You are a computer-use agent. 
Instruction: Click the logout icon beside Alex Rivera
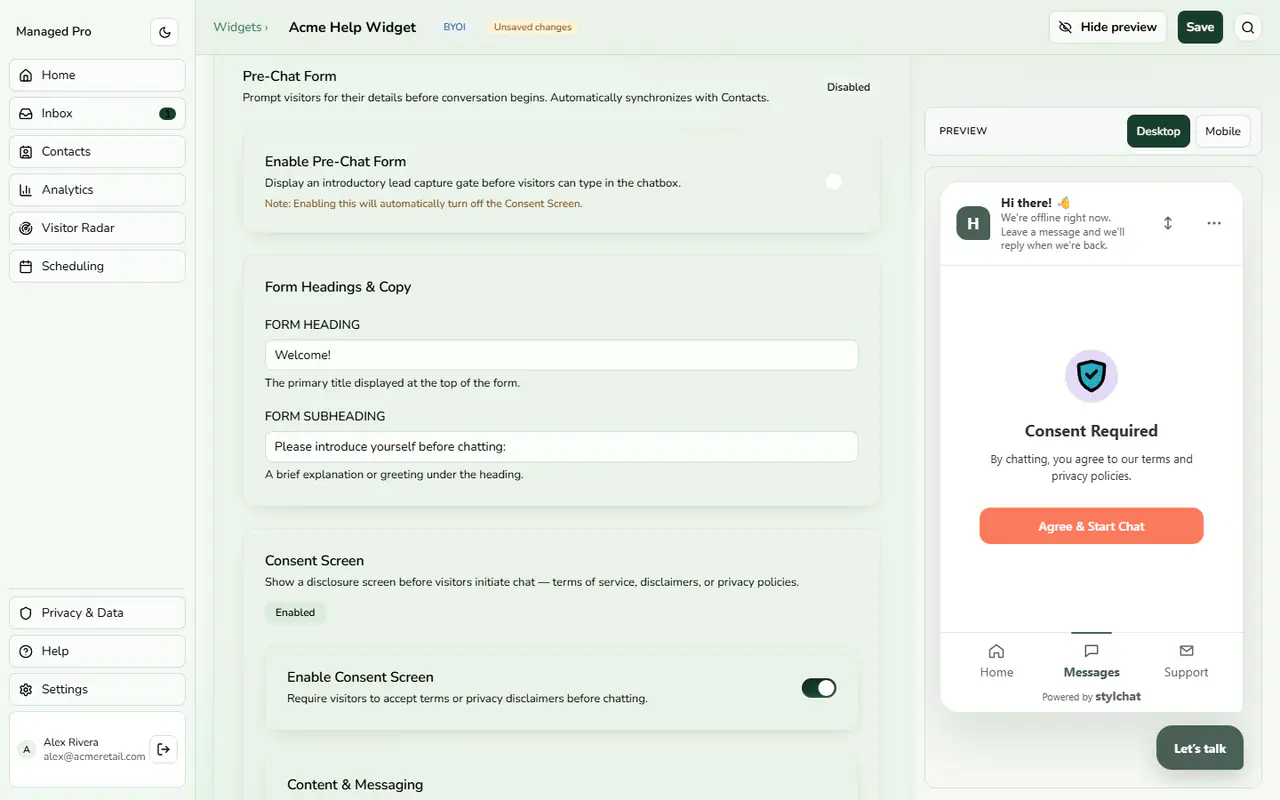(163, 749)
